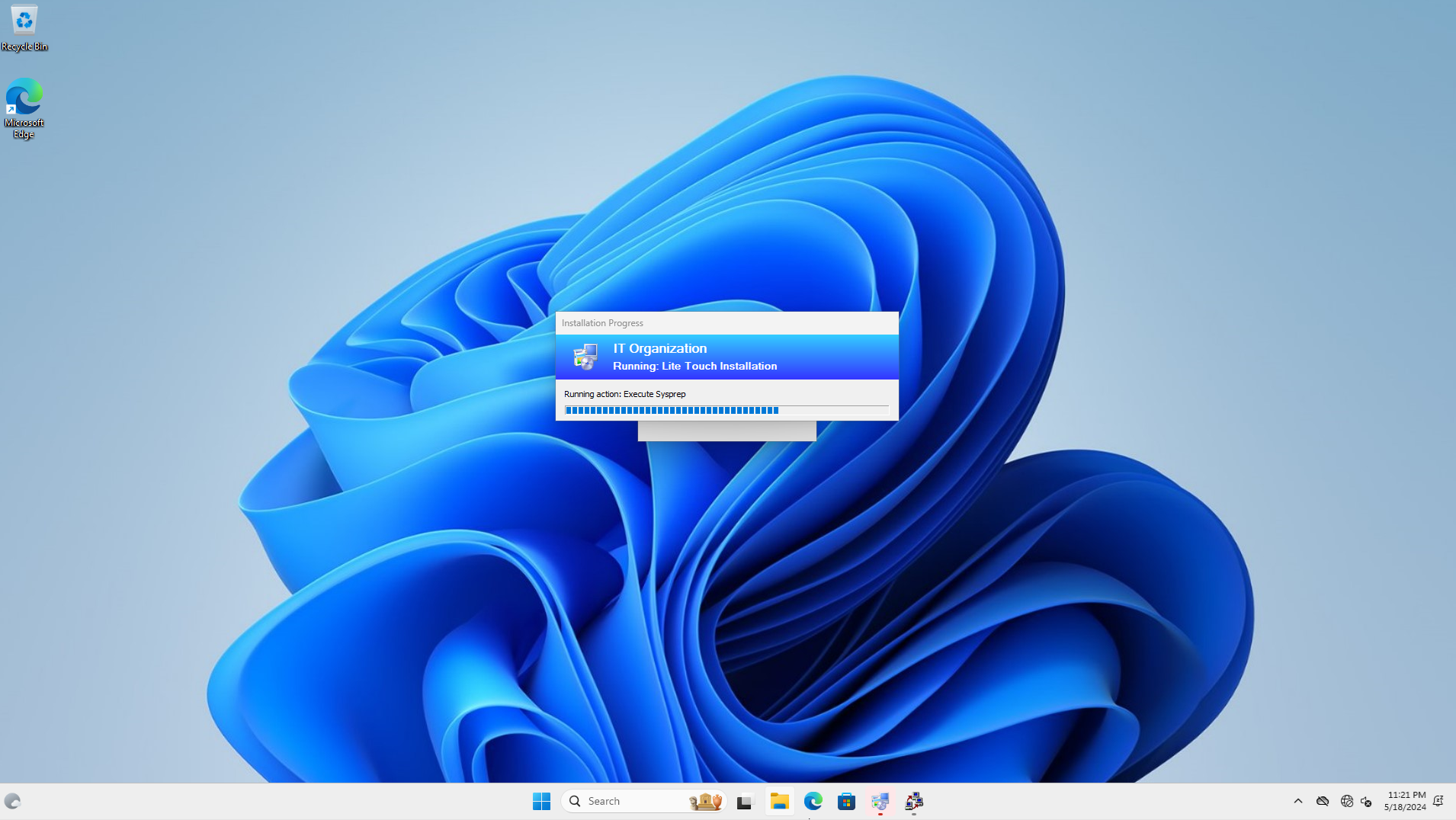
Task: Open notification center from the clock
Action: click(1406, 801)
